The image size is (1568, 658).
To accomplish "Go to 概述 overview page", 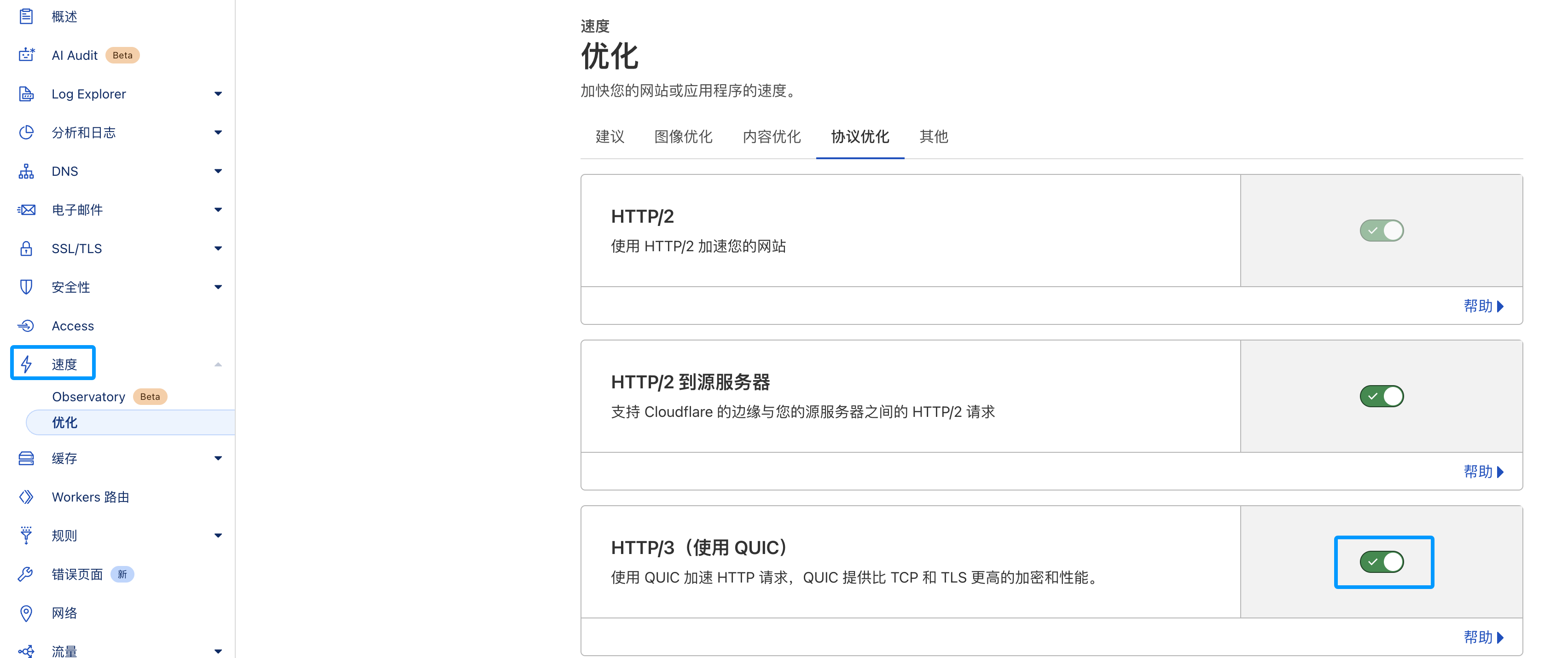I will 64,17.
